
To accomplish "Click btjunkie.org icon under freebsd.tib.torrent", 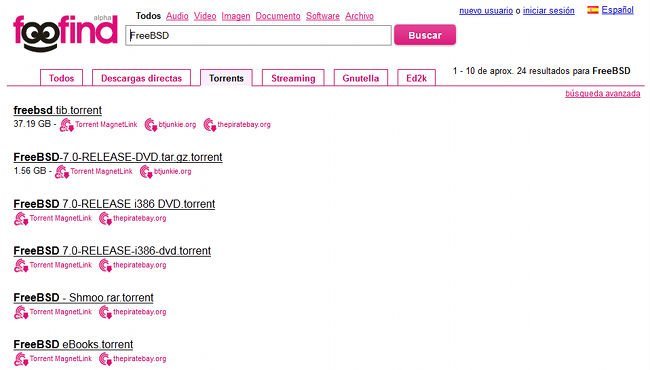I will click(151, 125).
